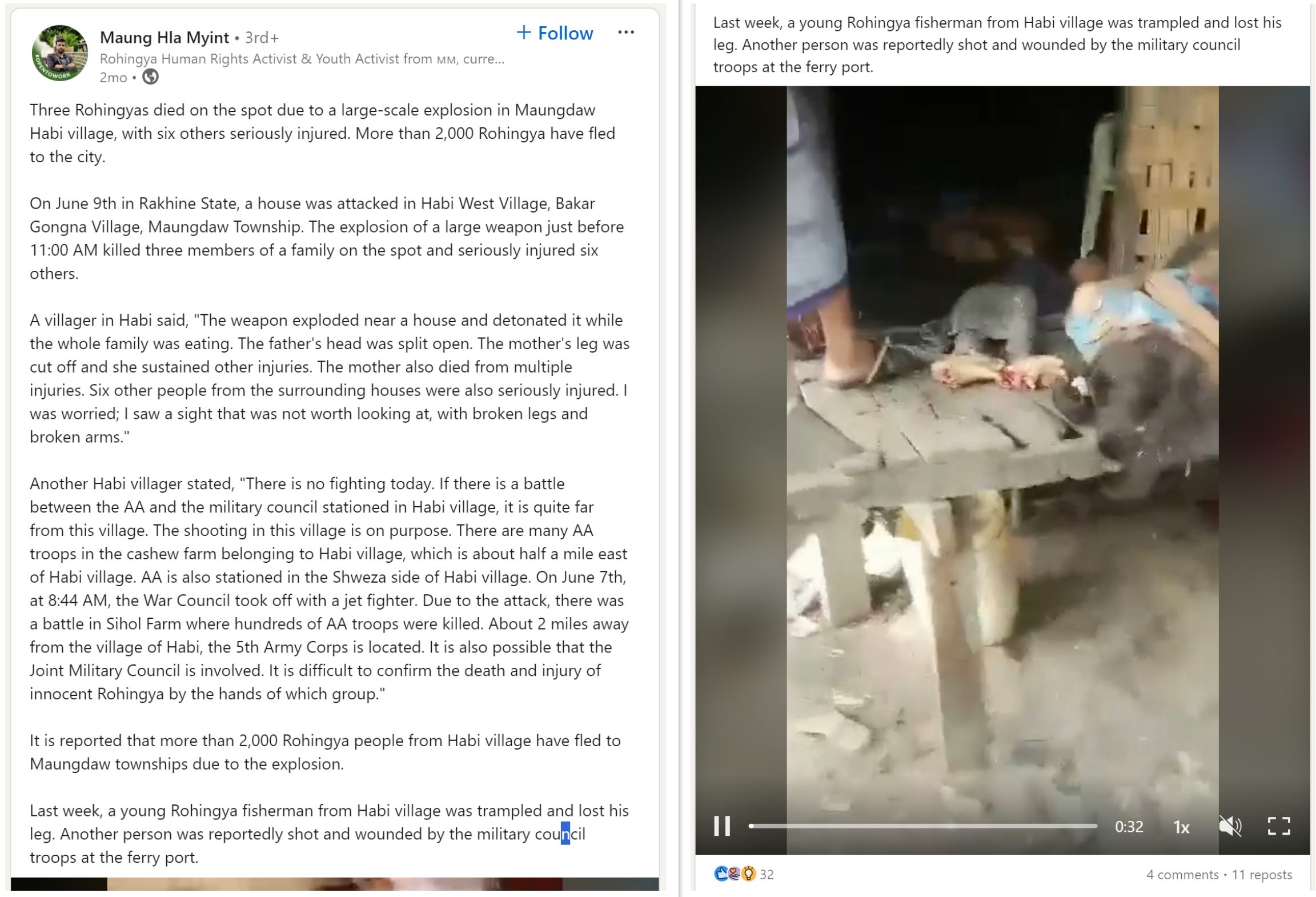Viewport: 1316px width, 897px height.
Task: Enter fullscreen video mode
Action: pos(1279,826)
